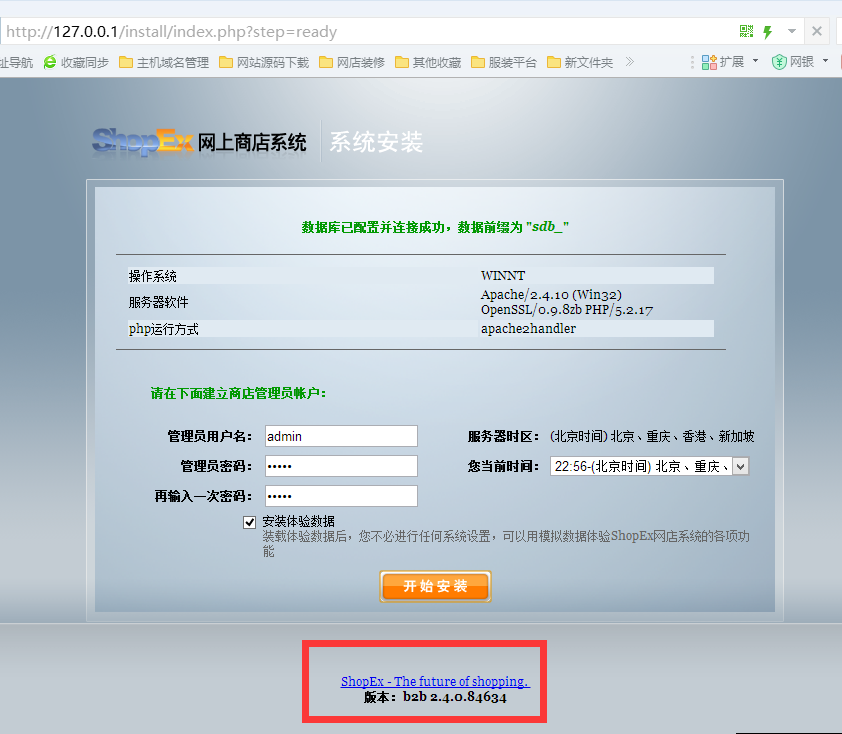The width and height of the screenshot is (842, 734).
Task: Open the address bar dropdown arrow
Action: coord(792,31)
